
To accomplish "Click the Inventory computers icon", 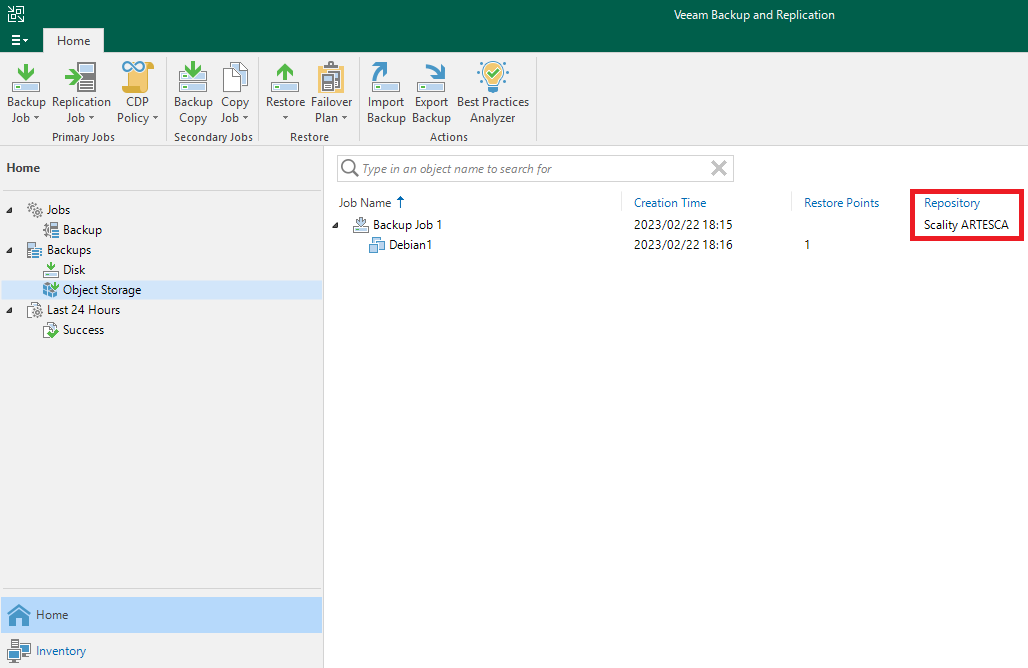I will 19,651.
